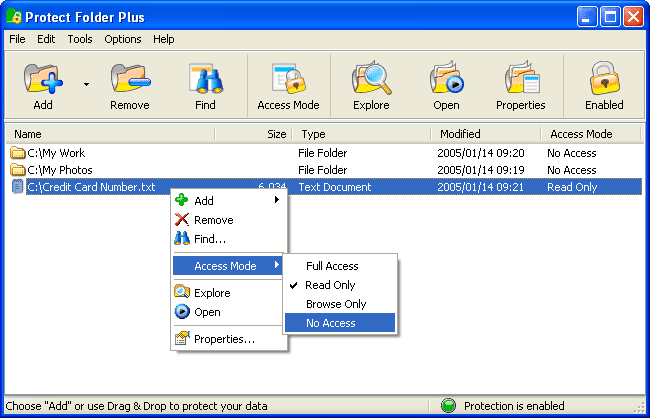The image size is (650, 418).
Task: Select the C:\Credit Card Number.txt row
Action: [324, 187]
